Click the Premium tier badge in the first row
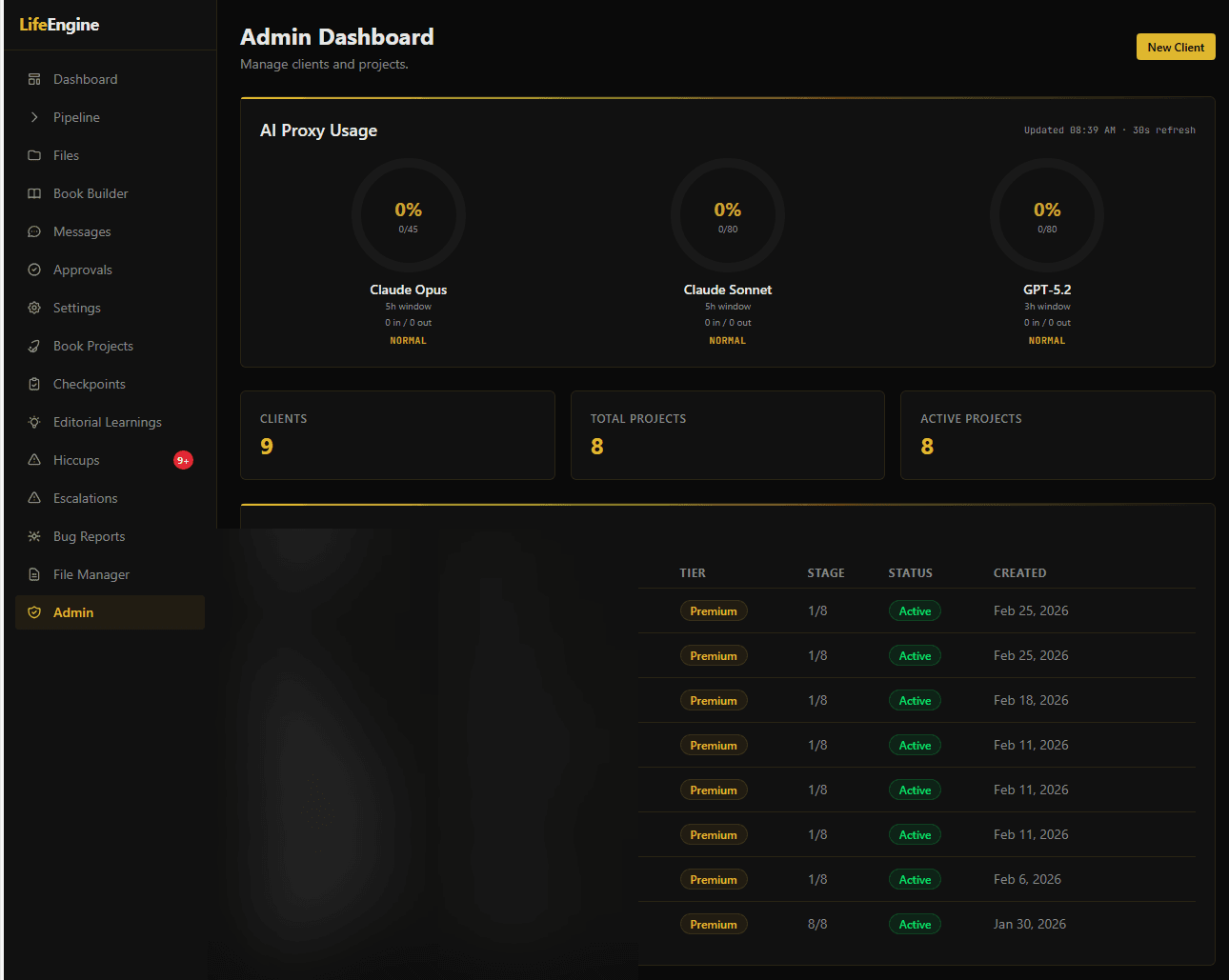Image resolution: width=1229 pixels, height=980 pixels. click(x=714, y=610)
